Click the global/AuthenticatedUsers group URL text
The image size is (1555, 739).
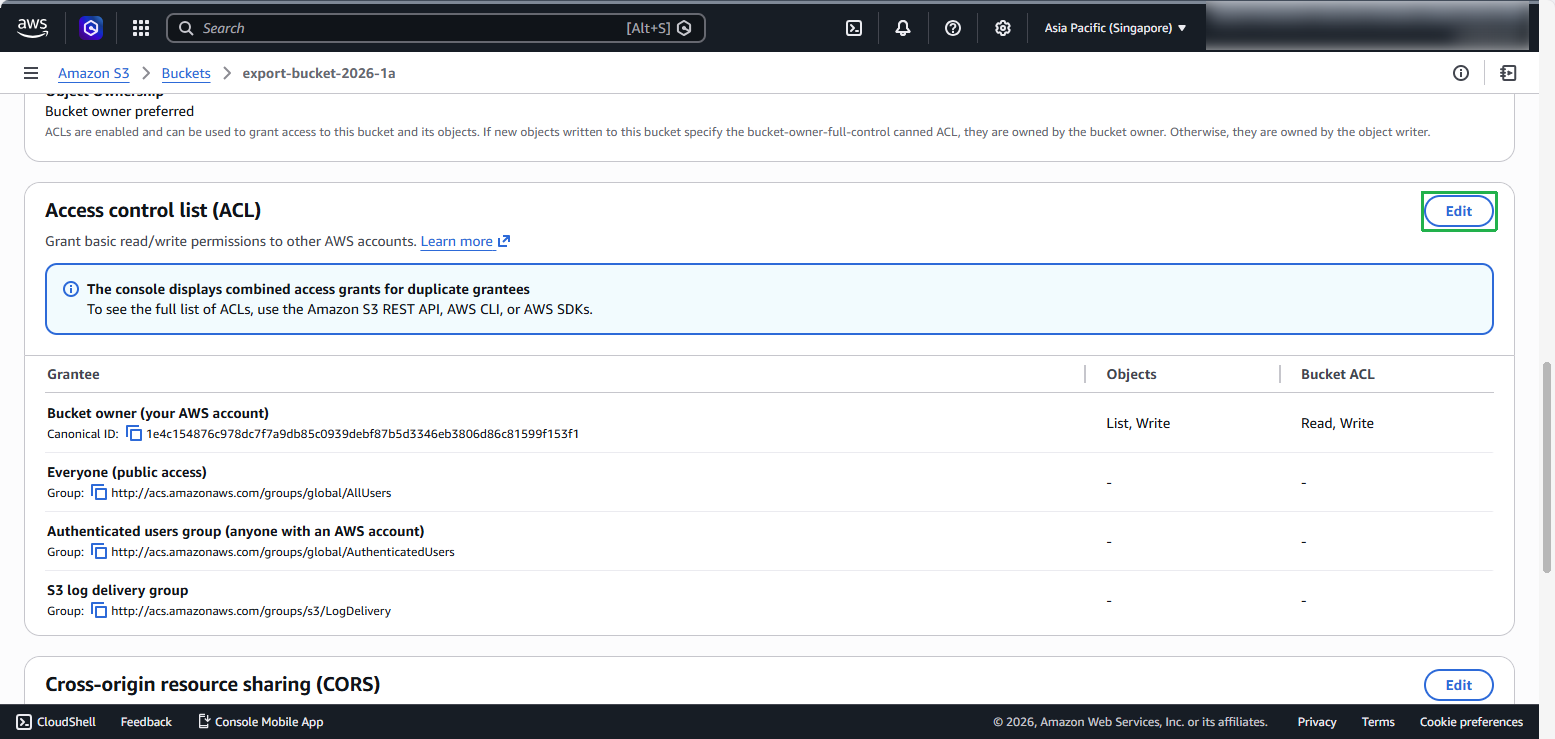pos(283,552)
